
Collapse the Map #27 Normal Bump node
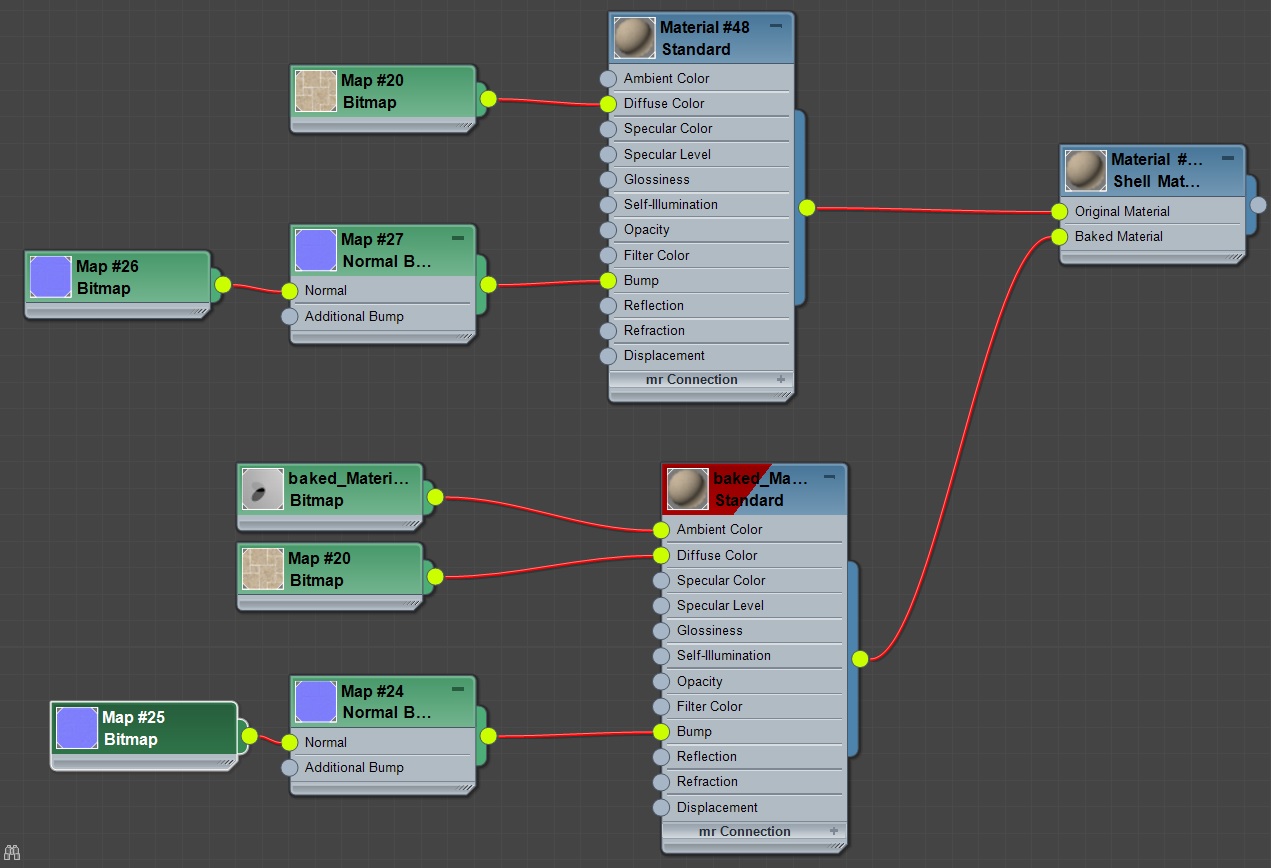pyautogui.click(x=458, y=238)
